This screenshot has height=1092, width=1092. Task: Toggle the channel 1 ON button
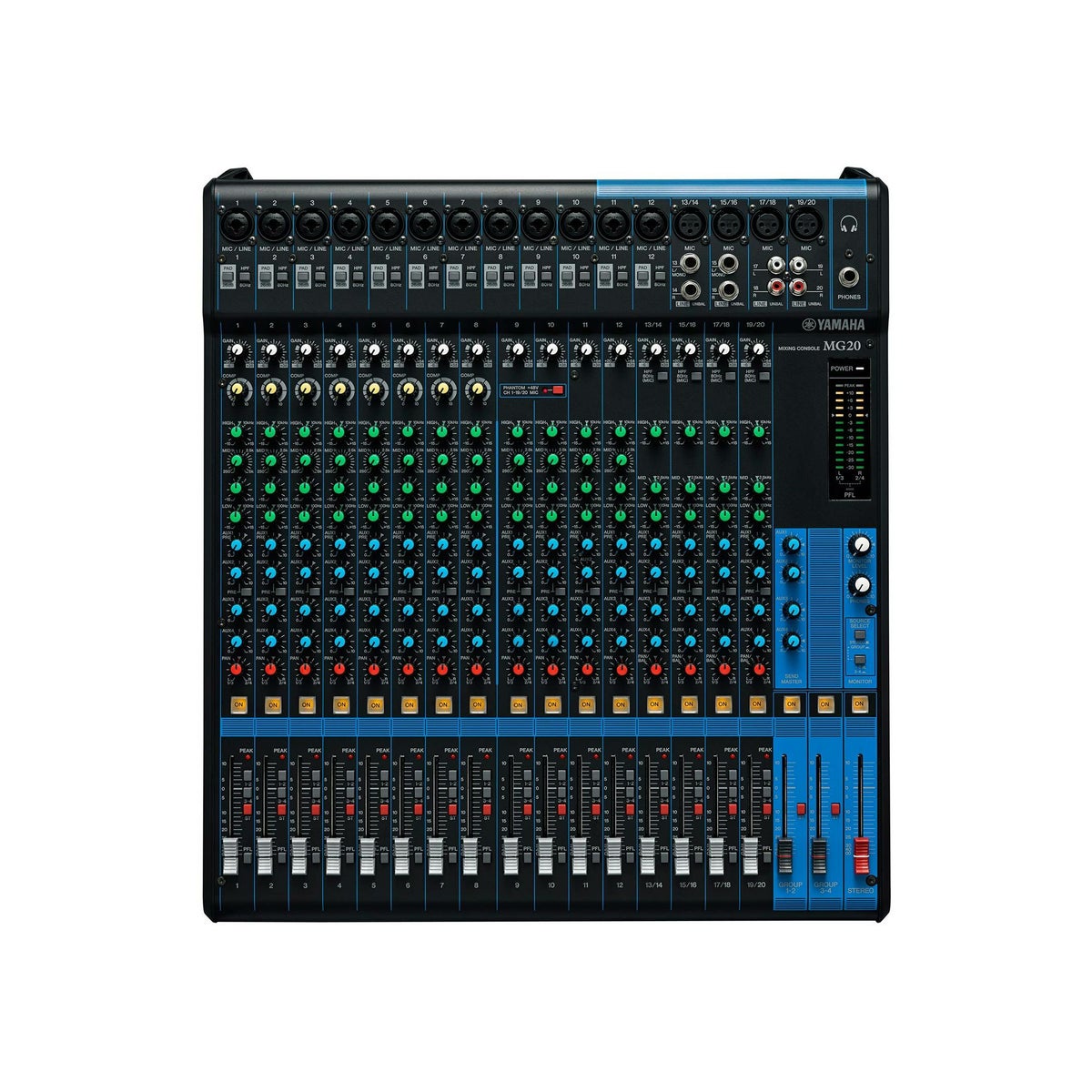pos(238,704)
